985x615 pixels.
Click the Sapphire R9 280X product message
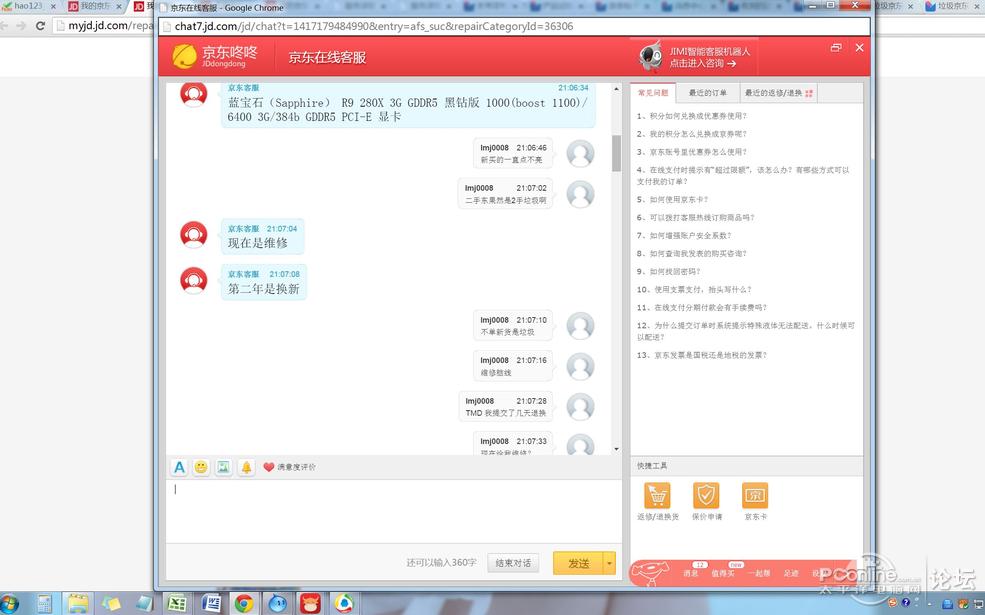pos(408,105)
